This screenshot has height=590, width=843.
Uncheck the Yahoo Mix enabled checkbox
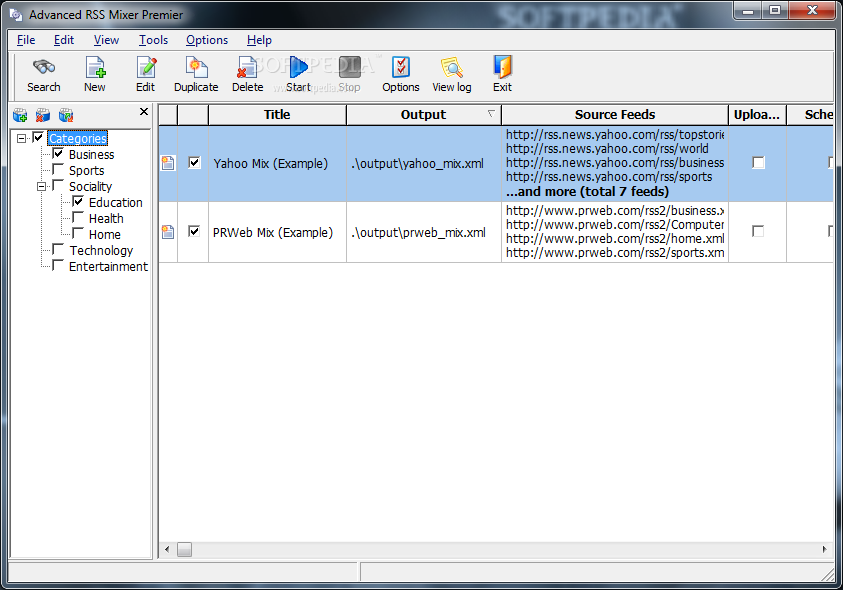pyautogui.click(x=194, y=162)
